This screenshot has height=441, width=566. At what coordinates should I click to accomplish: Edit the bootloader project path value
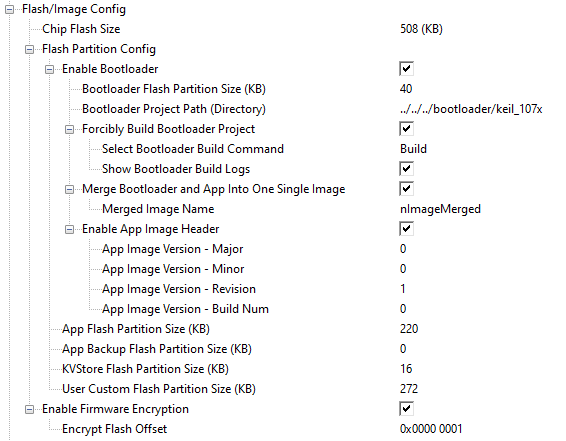coord(471,109)
